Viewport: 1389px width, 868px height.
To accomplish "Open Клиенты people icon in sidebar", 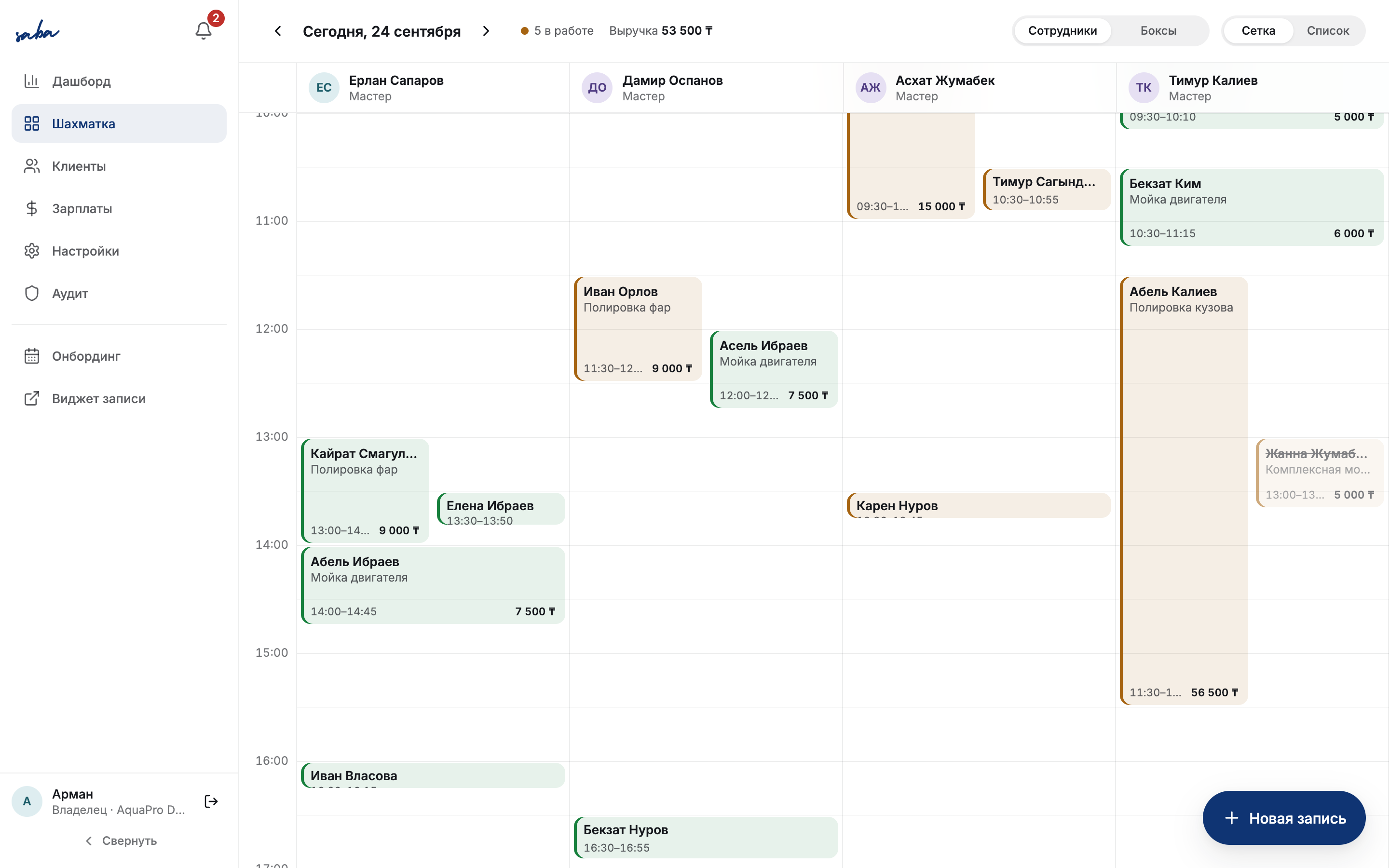I will tap(31, 166).
